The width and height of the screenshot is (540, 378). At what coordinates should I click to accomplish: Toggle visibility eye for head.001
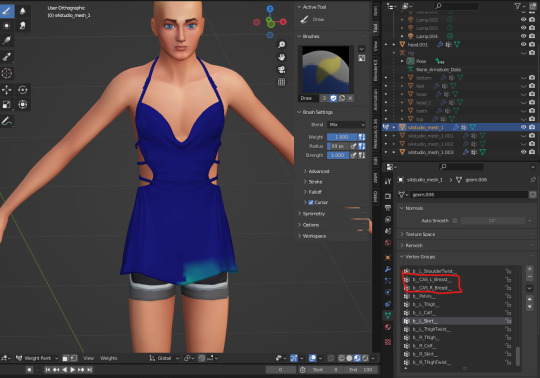(x=523, y=44)
